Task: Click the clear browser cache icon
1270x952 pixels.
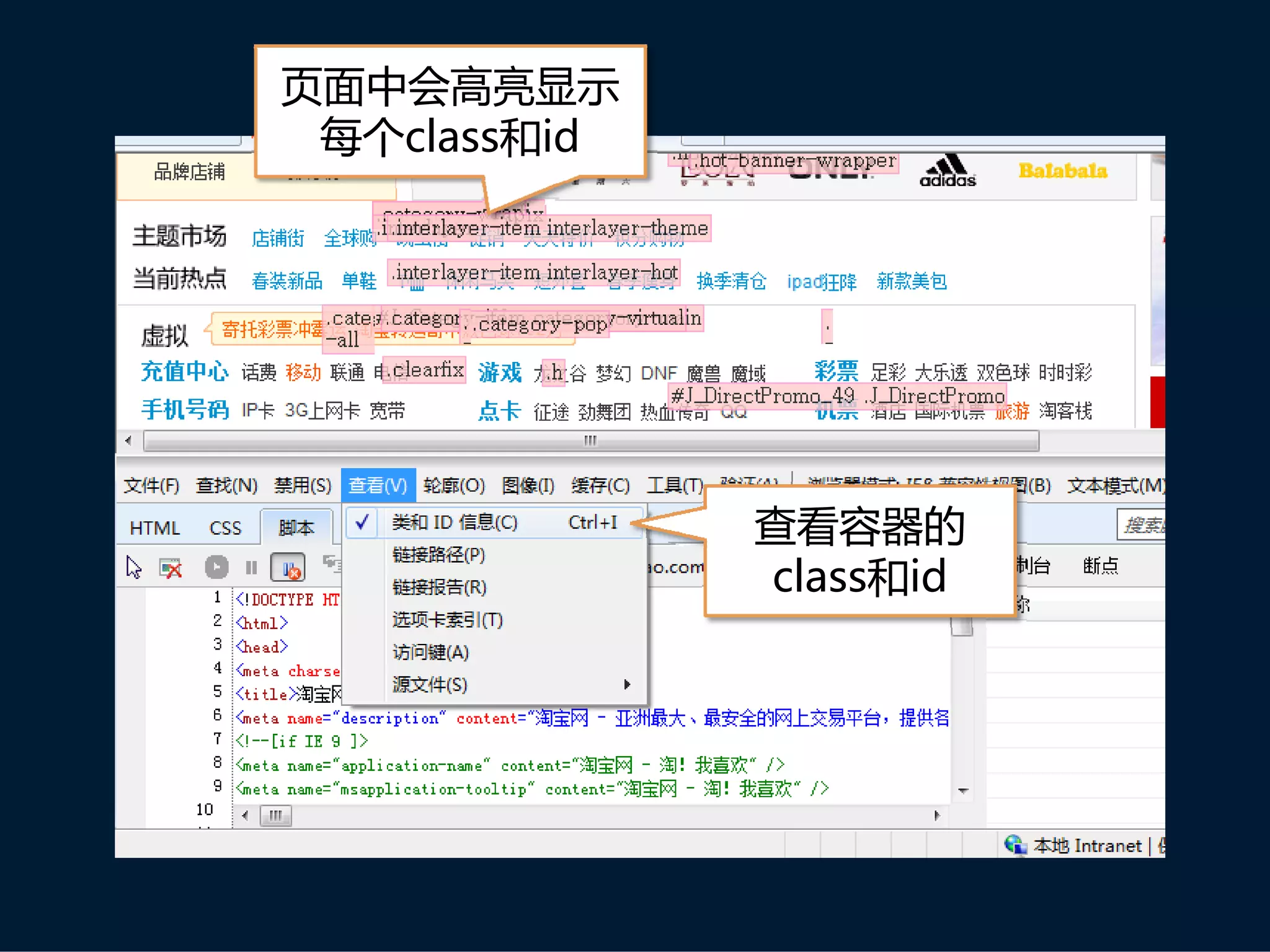Action: [x=171, y=568]
